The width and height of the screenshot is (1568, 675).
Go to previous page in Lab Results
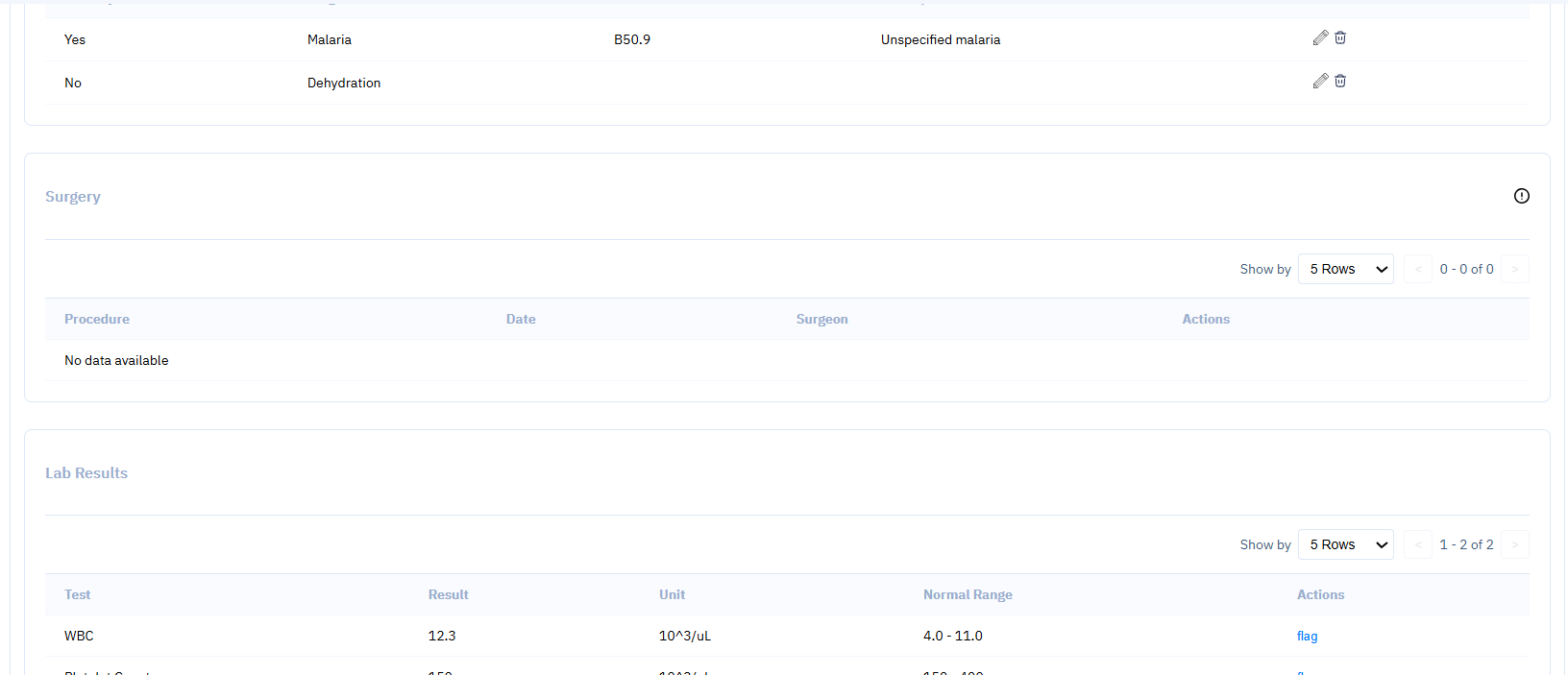pyautogui.click(x=1418, y=544)
